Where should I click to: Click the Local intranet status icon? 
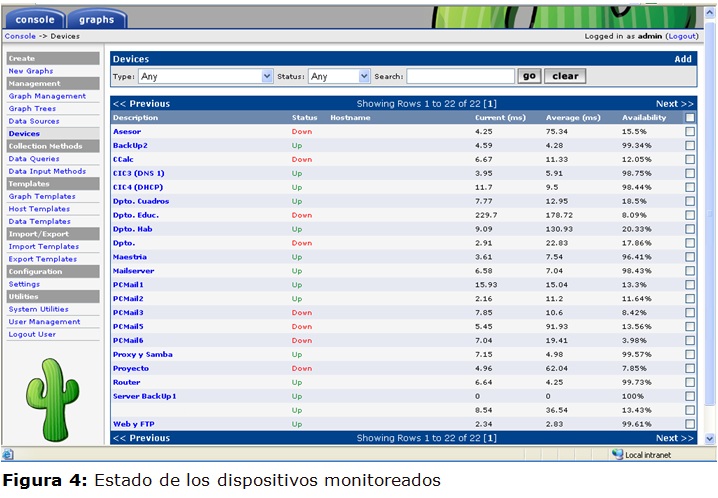[617, 455]
